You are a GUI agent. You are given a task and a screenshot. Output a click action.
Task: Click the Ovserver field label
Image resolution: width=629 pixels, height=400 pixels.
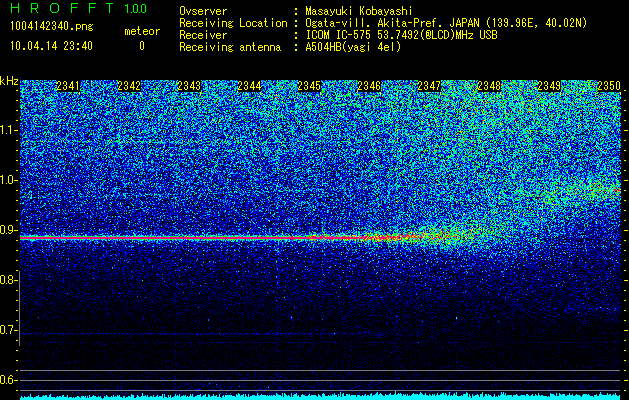[203, 11]
